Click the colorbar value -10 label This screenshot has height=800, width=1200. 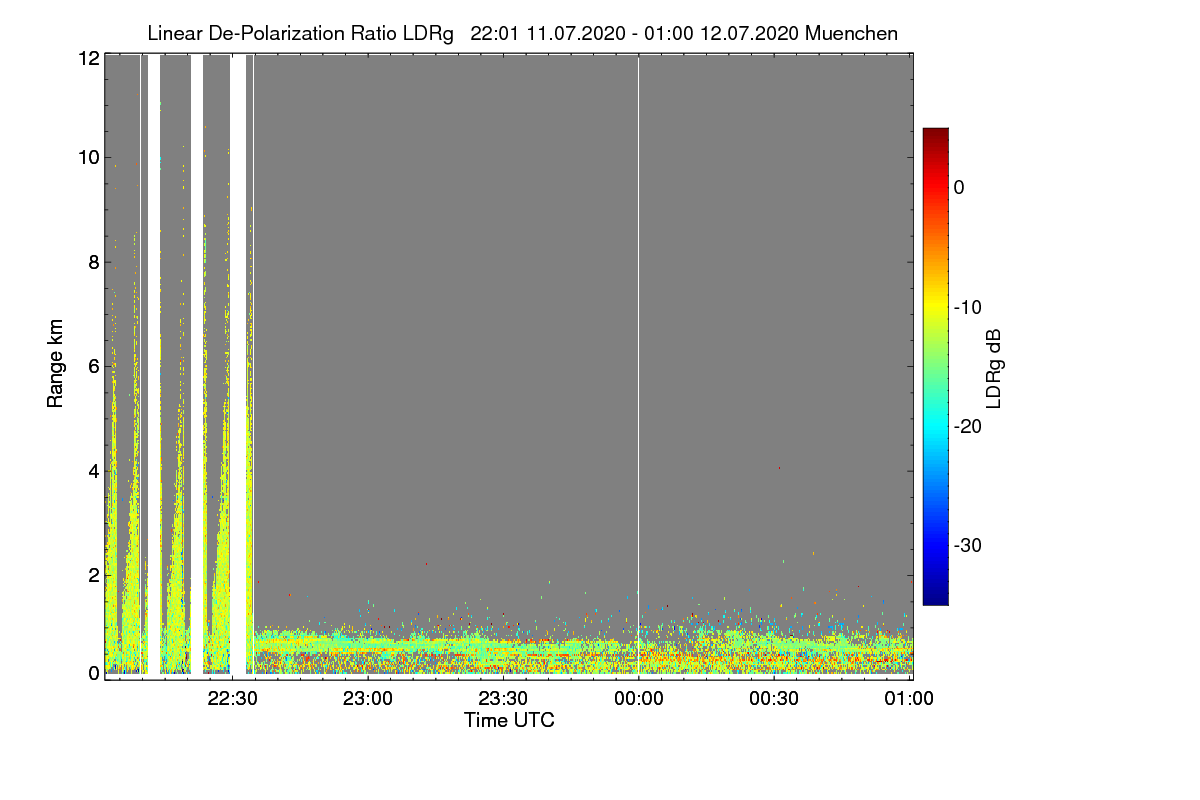tap(970, 307)
